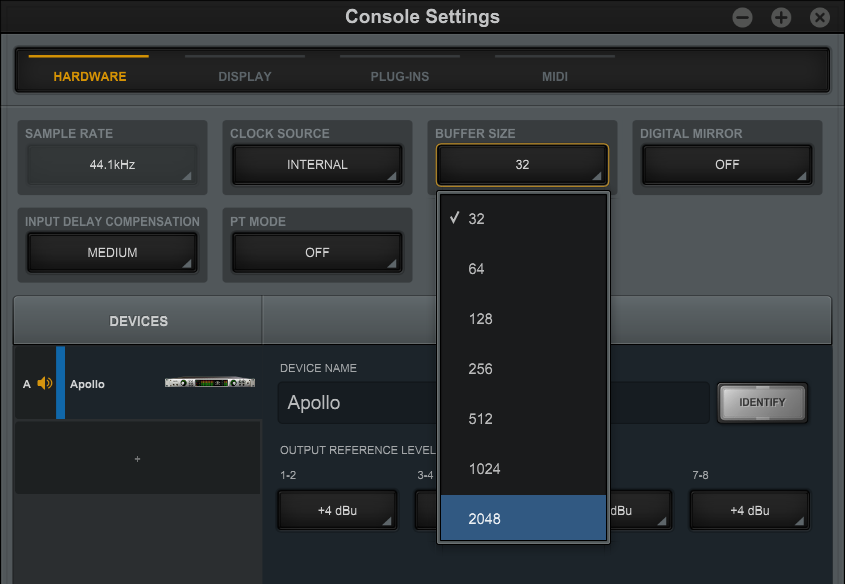Open the 1-2 output reference level dropdown
The image size is (845, 584).
point(337,510)
